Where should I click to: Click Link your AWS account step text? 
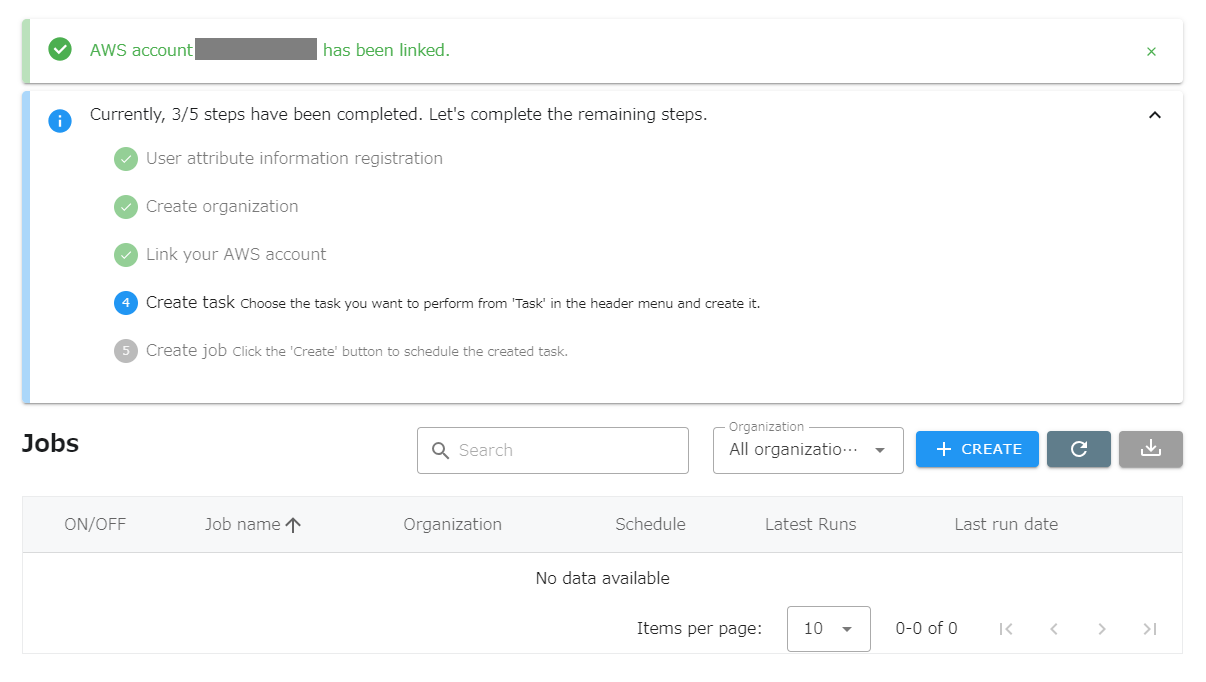point(236,254)
